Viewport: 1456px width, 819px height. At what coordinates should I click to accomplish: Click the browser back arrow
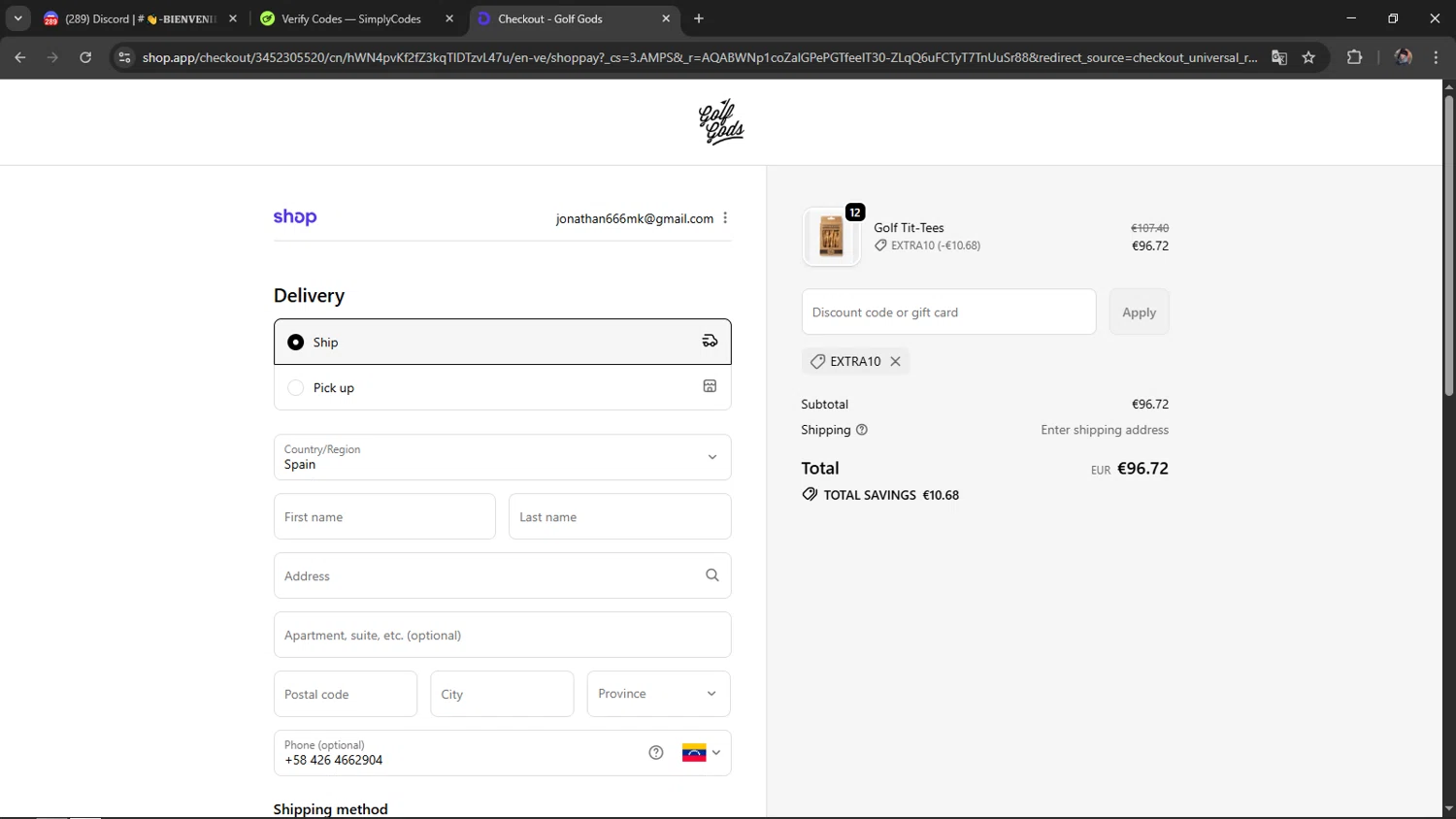click(x=20, y=57)
